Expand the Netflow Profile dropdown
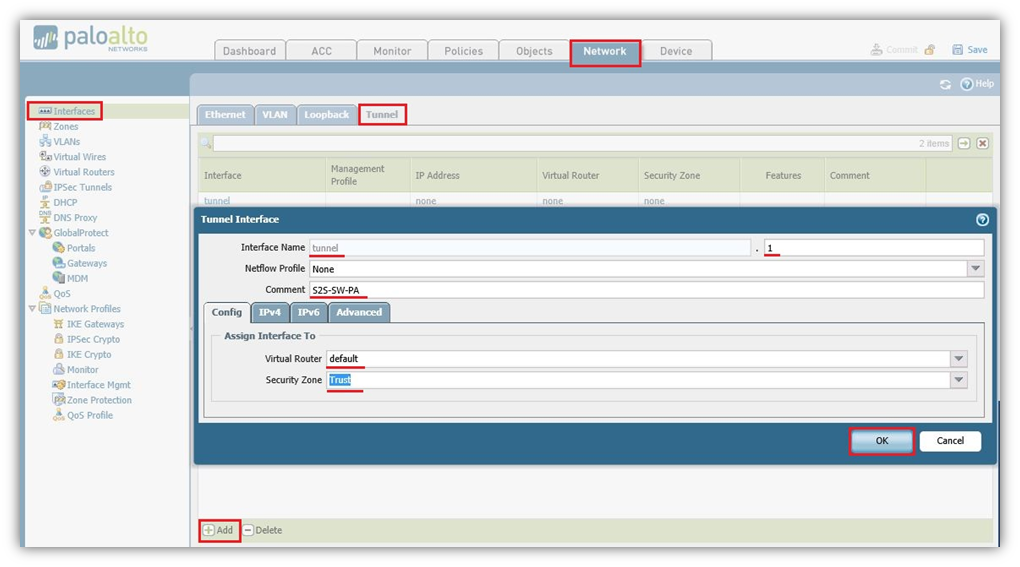Viewport: 1020px width, 567px height. (975, 269)
